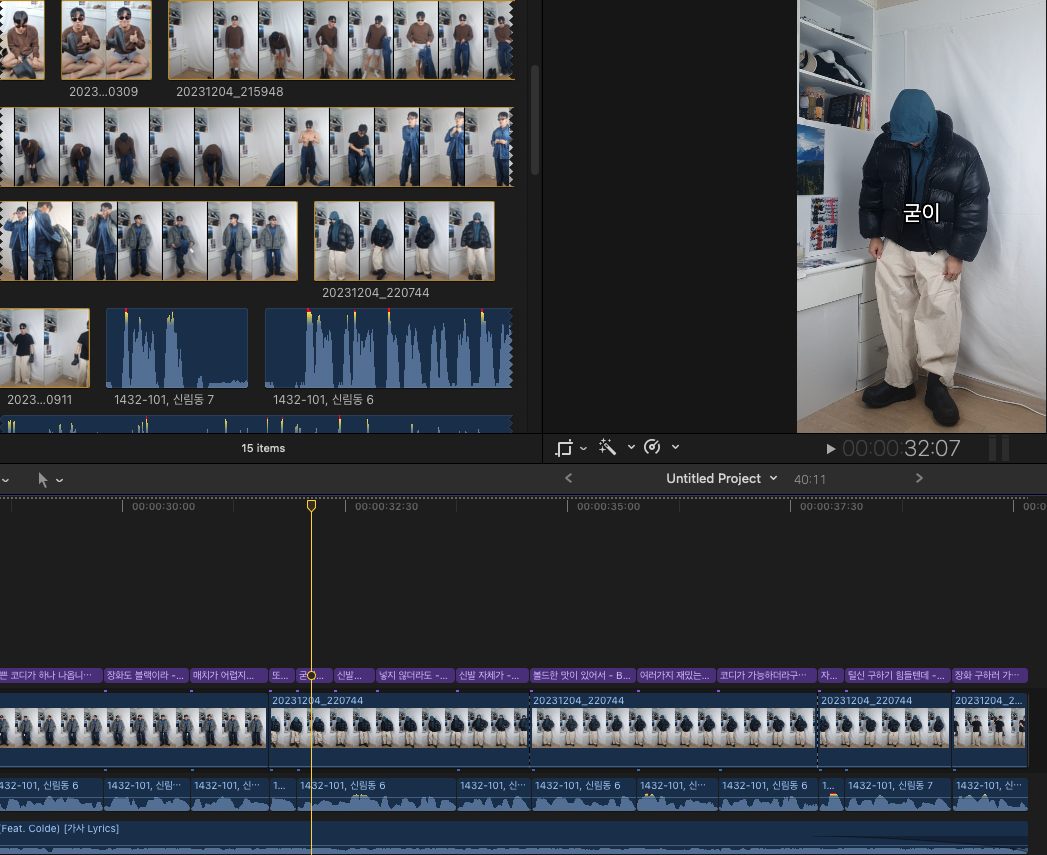
Task: Select the grey-jacket video clip before the first 20231204_220744 clip
Action: click(134, 729)
